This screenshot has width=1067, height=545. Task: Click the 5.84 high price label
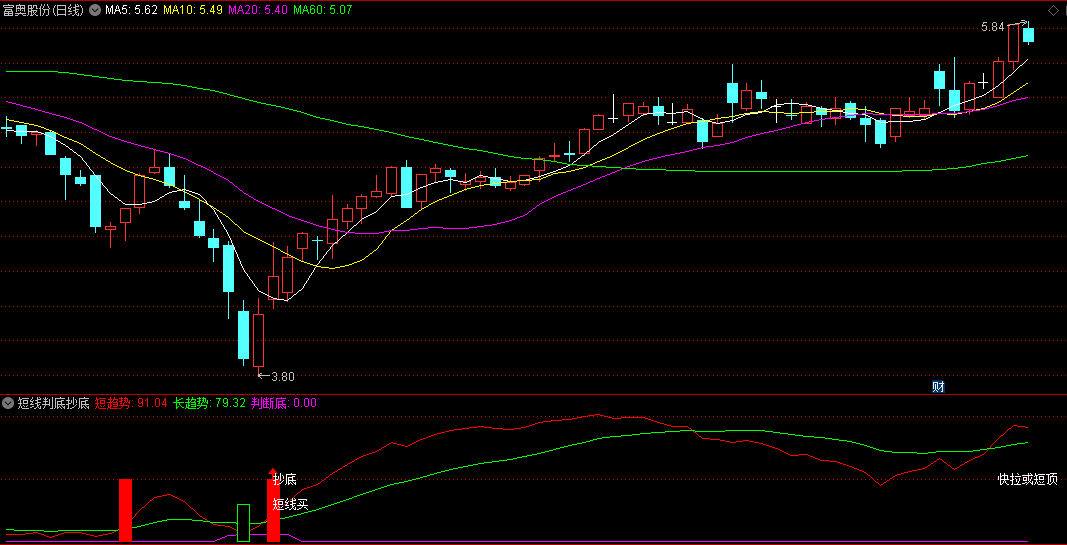click(993, 27)
